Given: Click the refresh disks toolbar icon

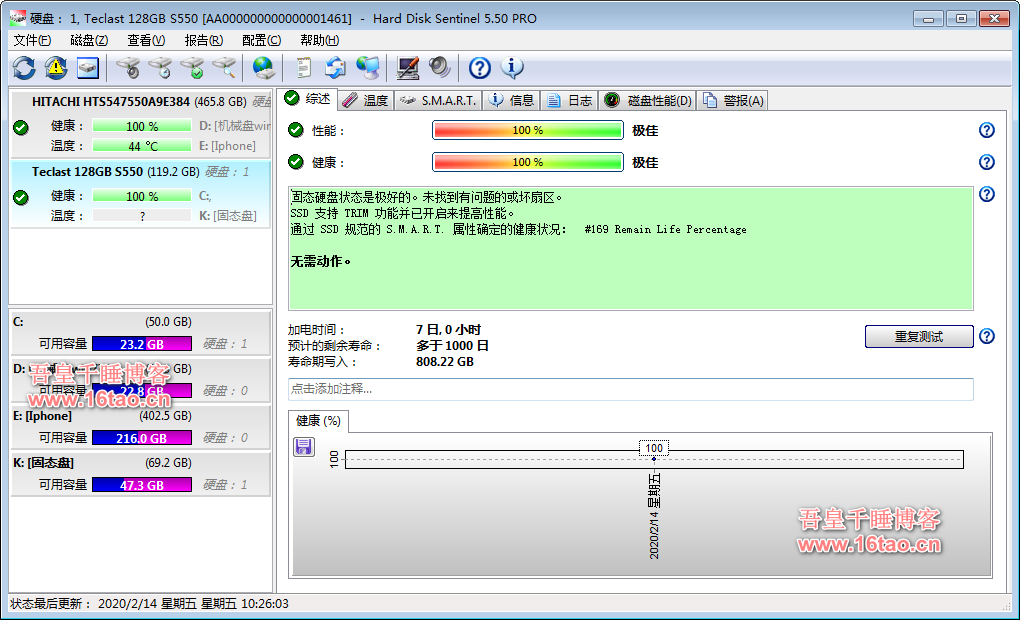Looking at the screenshot, I should coord(24,68).
